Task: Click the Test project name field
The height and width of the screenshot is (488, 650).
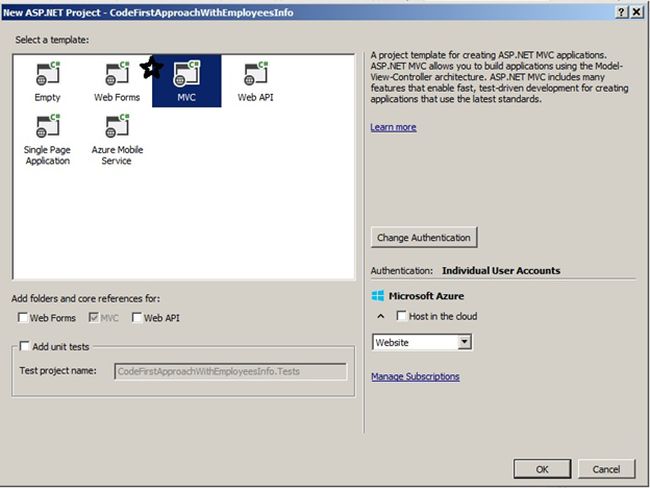Action: pyautogui.click(x=230, y=371)
